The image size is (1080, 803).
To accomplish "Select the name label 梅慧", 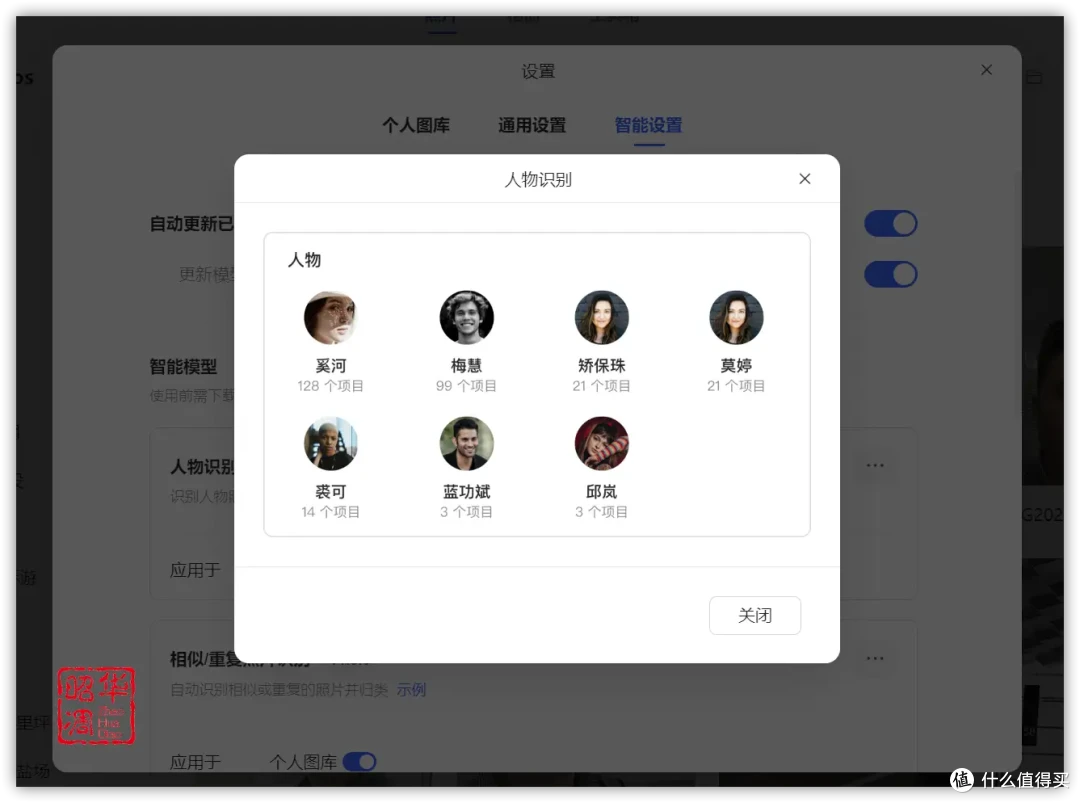I will (x=466, y=365).
